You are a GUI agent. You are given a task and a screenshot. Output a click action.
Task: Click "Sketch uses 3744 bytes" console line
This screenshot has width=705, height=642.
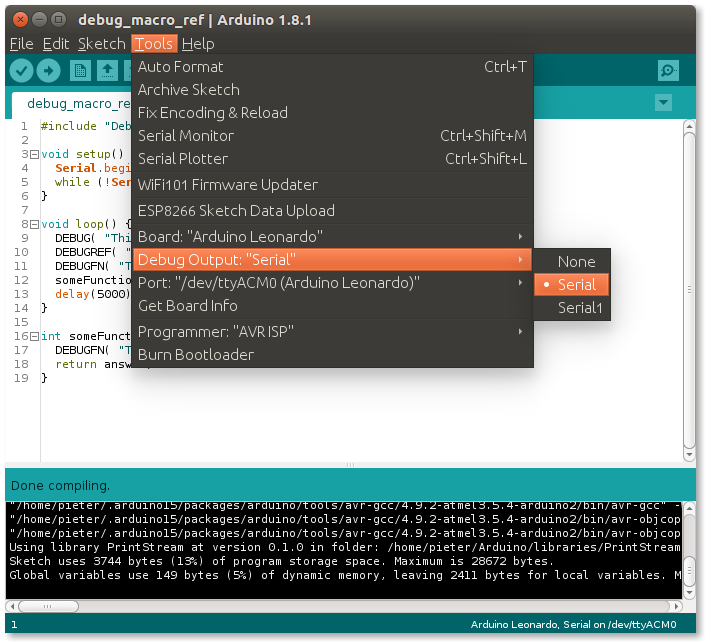point(281,562)
